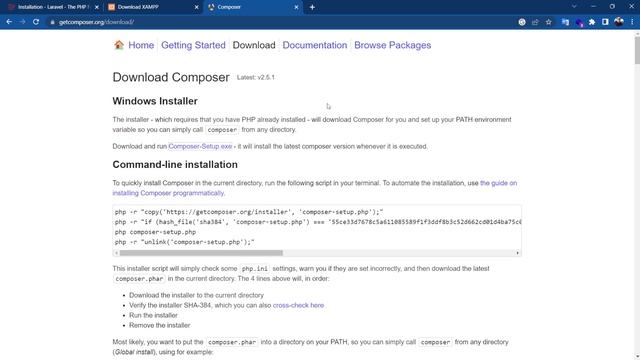Open a new browser tab
Viewport: 640px width, 360px height.
click(x=312, y=7)
